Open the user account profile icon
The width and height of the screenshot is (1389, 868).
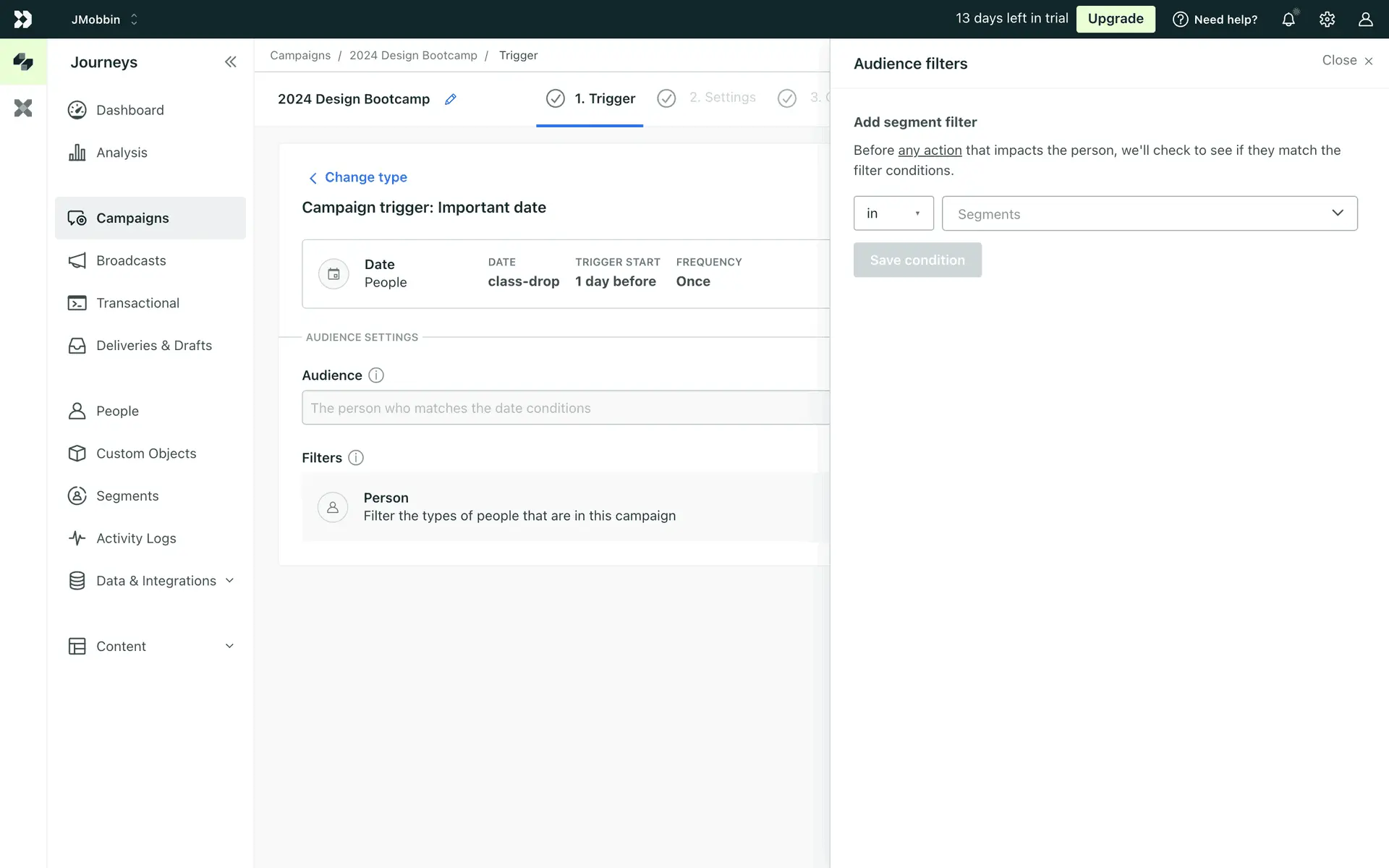pyautogui.click(x=1364, y=20)
